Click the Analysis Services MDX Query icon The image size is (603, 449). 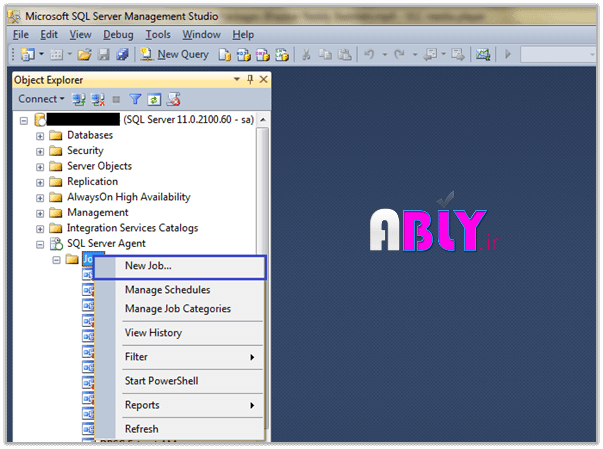[x=243, y=55]
